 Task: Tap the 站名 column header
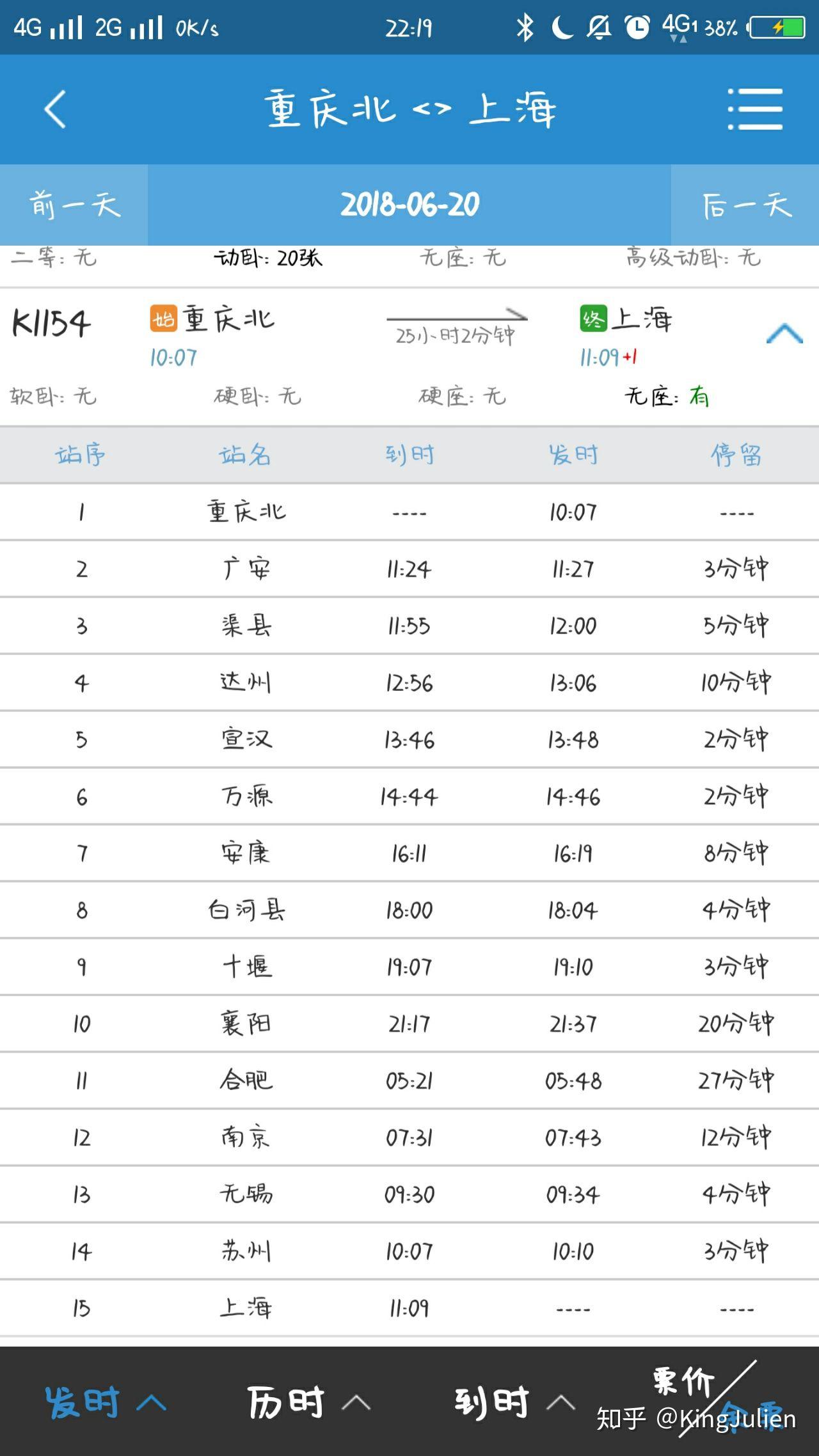(245, 455)
